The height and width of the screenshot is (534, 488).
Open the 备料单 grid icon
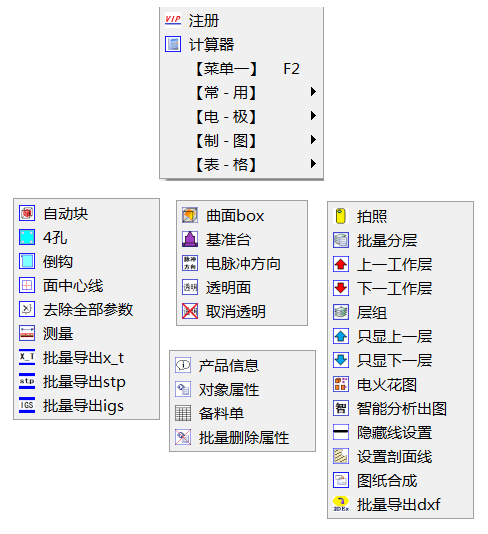tap(183, 413)
